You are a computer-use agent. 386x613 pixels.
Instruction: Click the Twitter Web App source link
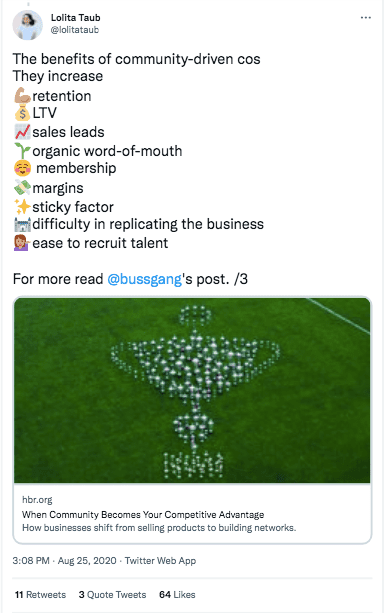[x=160, y=561]
